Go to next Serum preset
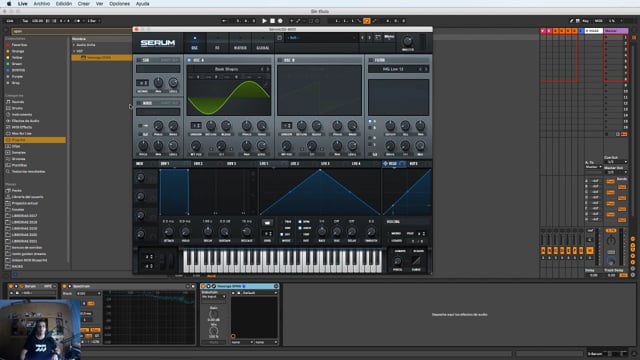This screenshot has width=640, height=360. point(369,38)
